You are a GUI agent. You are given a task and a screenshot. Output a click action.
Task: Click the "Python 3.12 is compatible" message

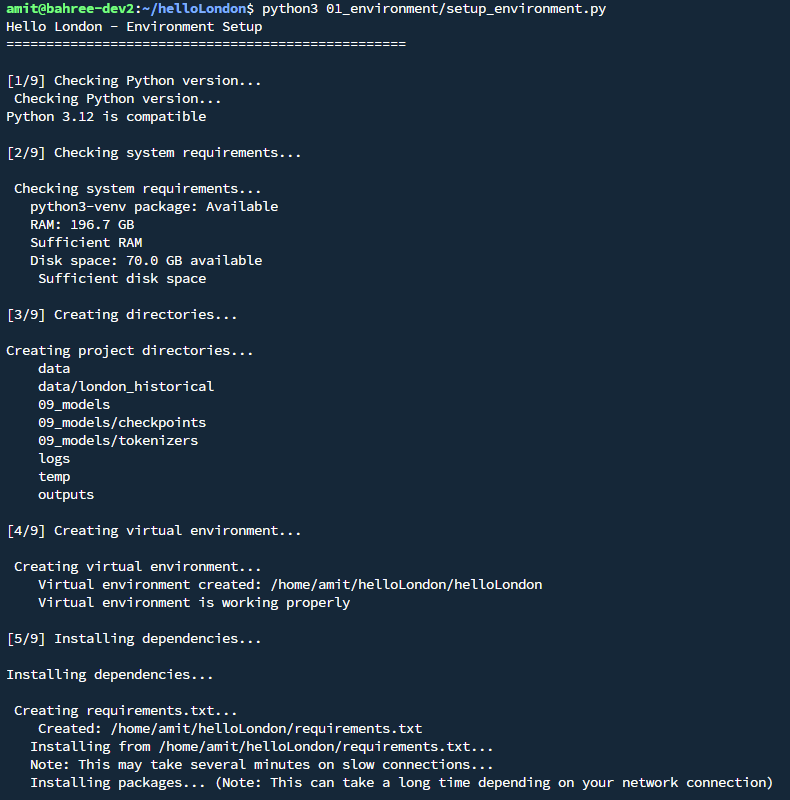point(106,117)
